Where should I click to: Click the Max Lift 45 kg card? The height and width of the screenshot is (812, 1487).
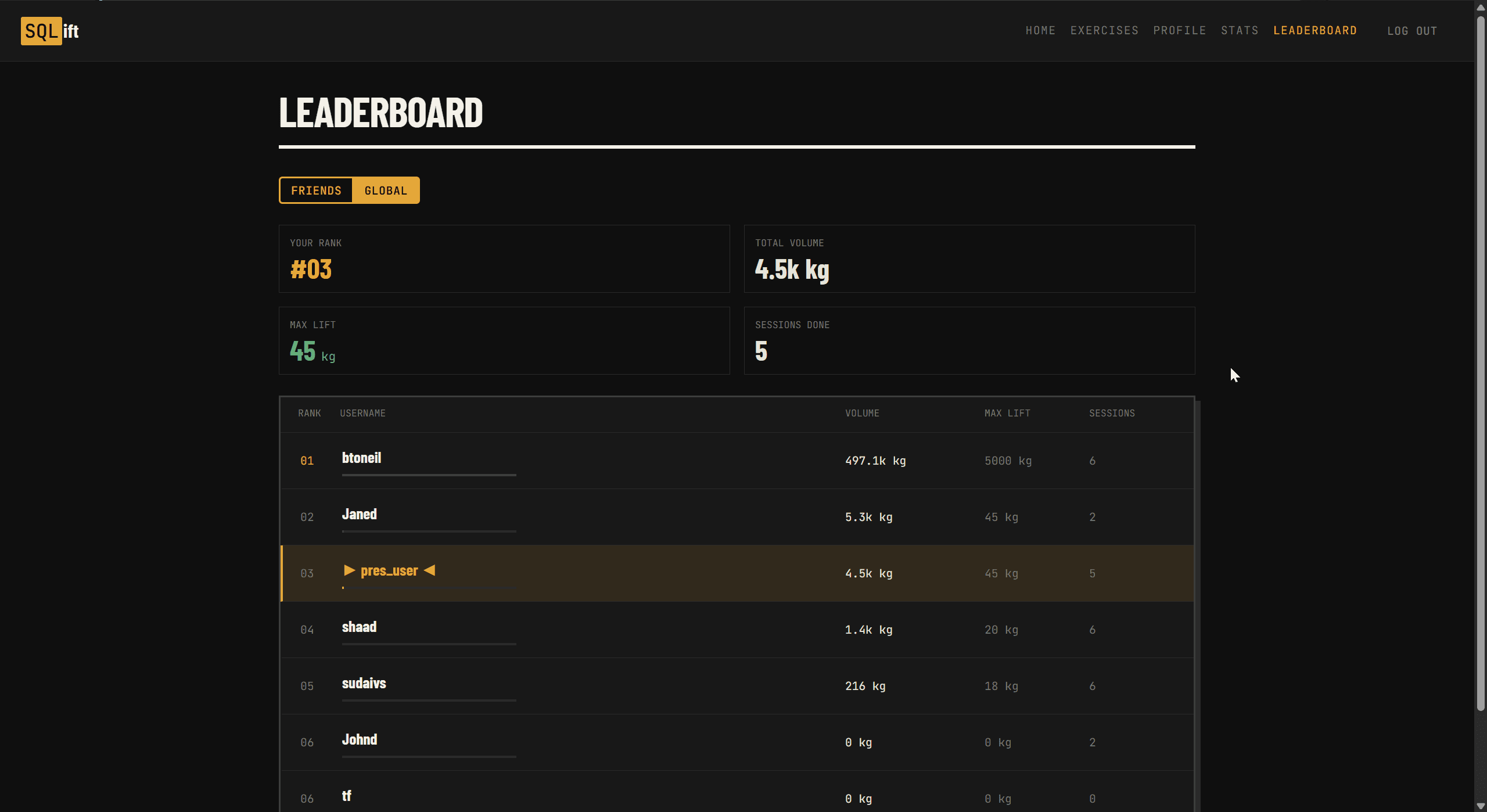(x=504, y=340)
